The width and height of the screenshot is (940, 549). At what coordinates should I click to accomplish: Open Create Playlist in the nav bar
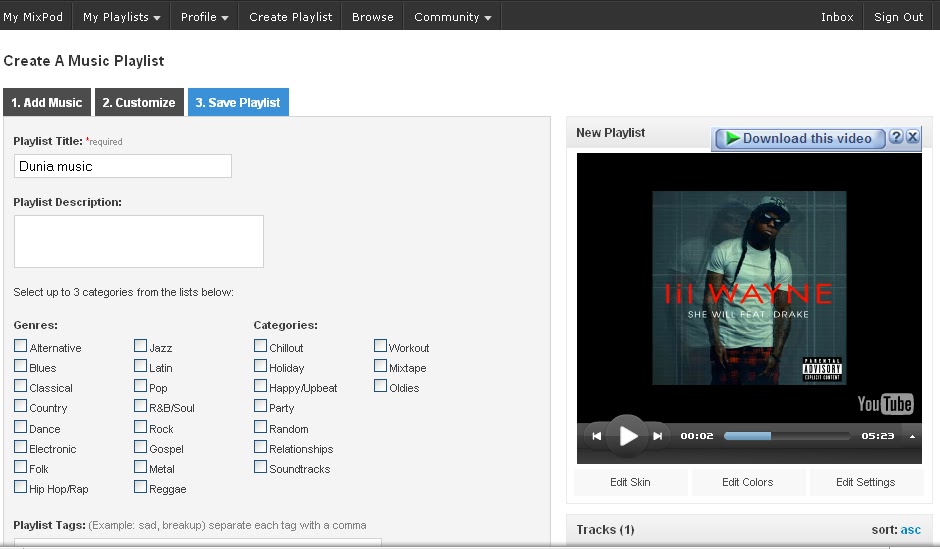[x=290, y=17]
